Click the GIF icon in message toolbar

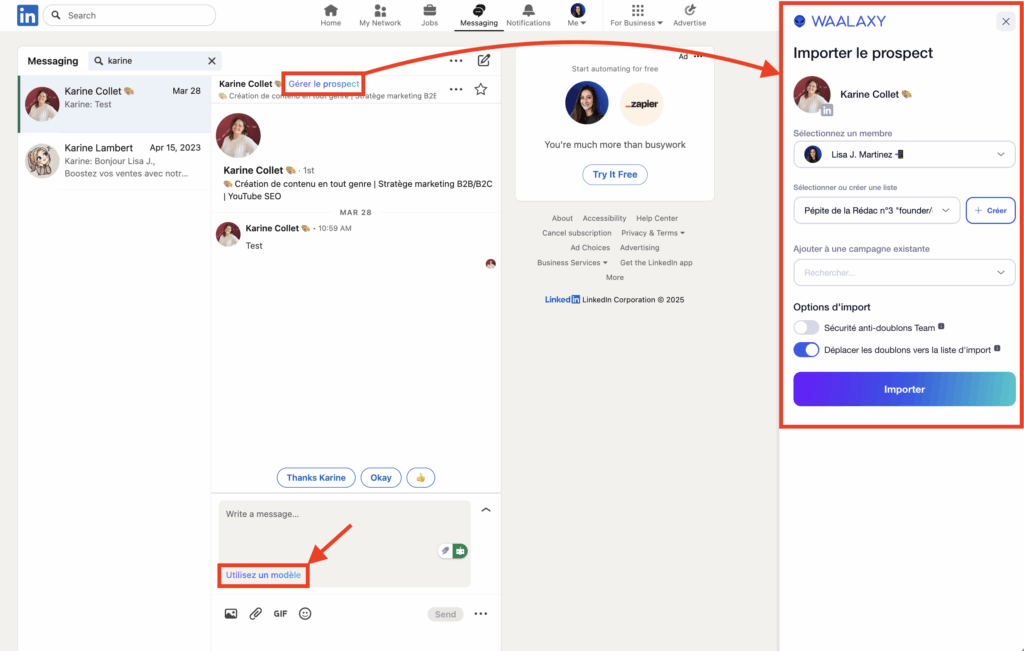pyautogui.click(x=280, y=613)
